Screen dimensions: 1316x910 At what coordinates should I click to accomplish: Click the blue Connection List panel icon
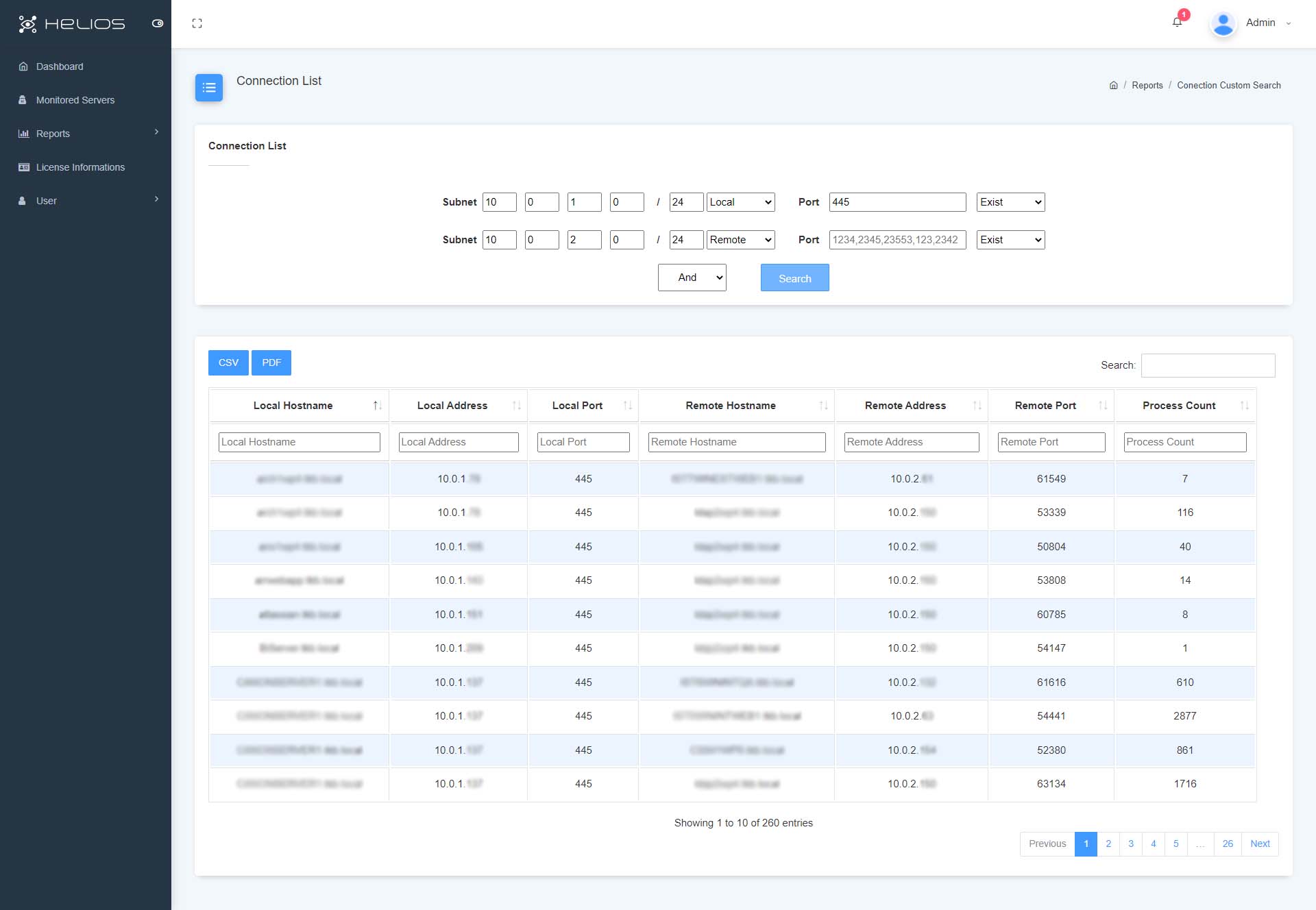[209, 88]
